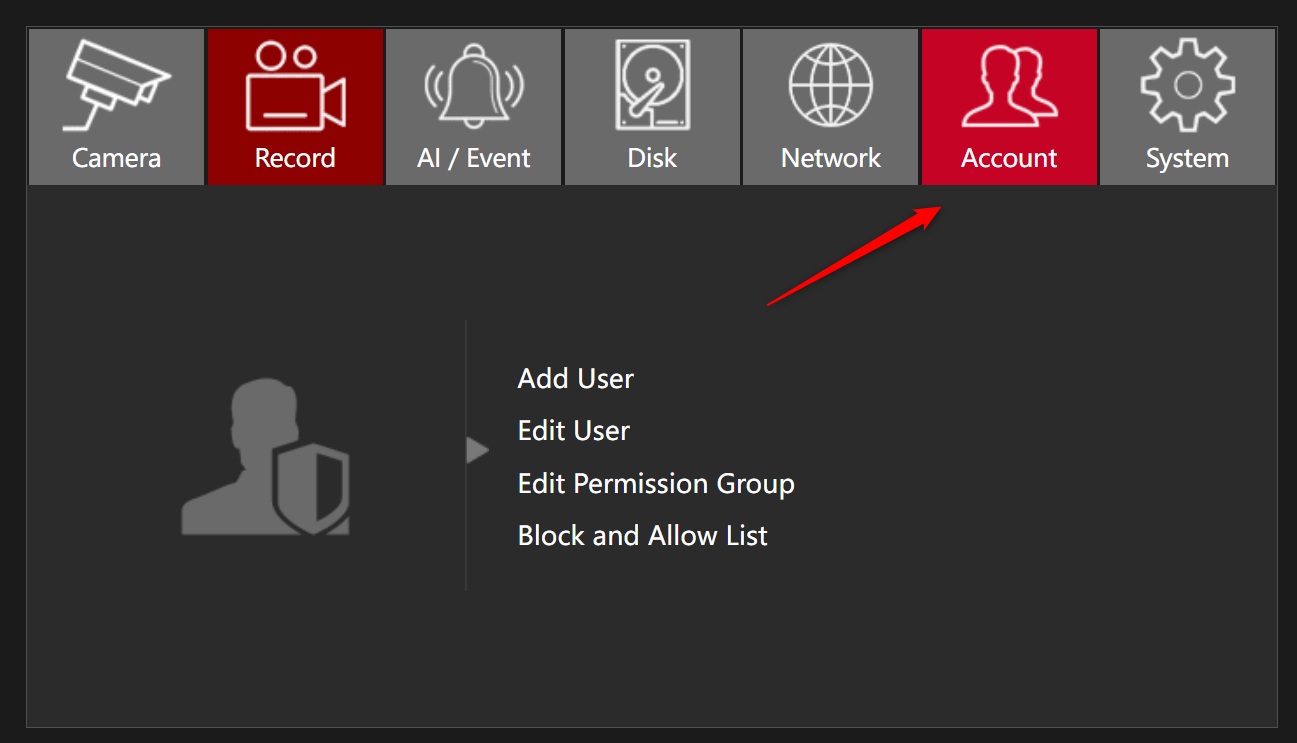Click the two-person account icon
The width and height of the screenshot is (1297, 743).
1009,86
